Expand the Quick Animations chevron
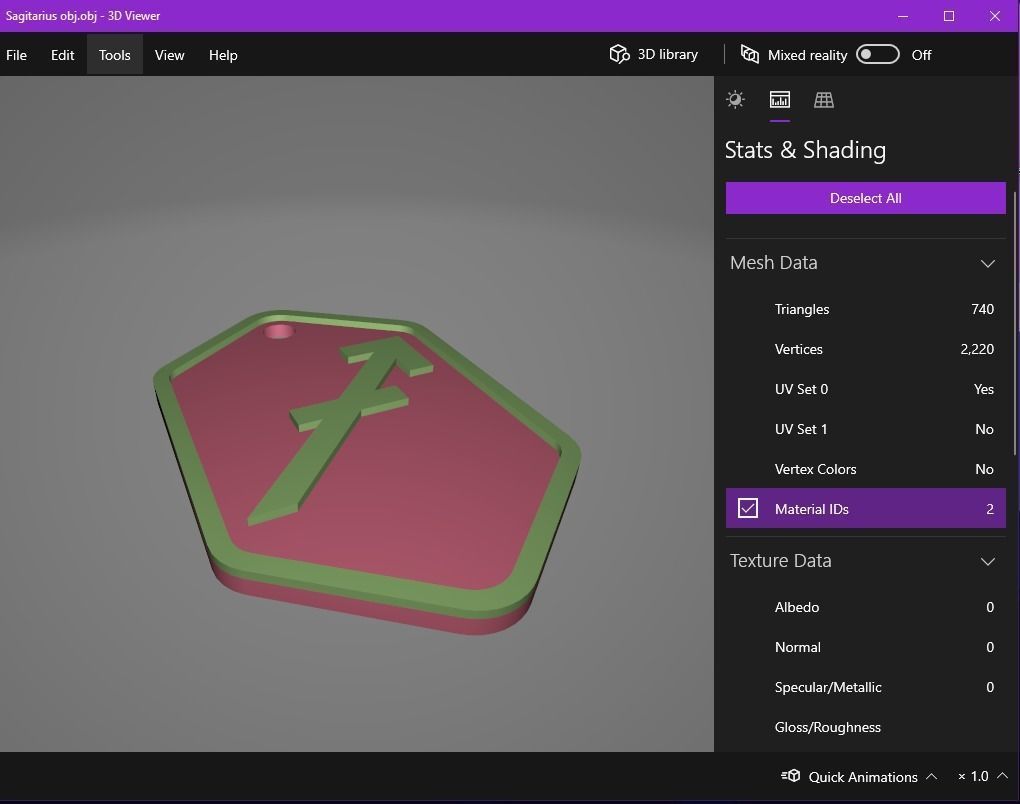 [x=932, y=776]
